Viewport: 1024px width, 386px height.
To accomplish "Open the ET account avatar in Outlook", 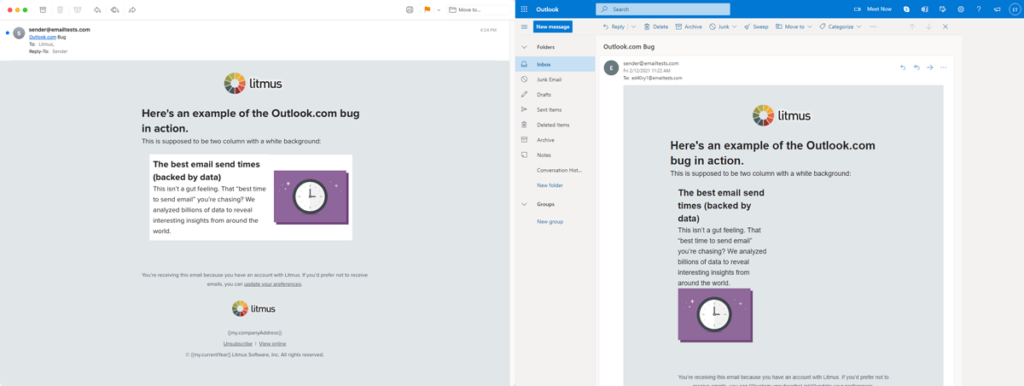I will (x=1014, y=9).
